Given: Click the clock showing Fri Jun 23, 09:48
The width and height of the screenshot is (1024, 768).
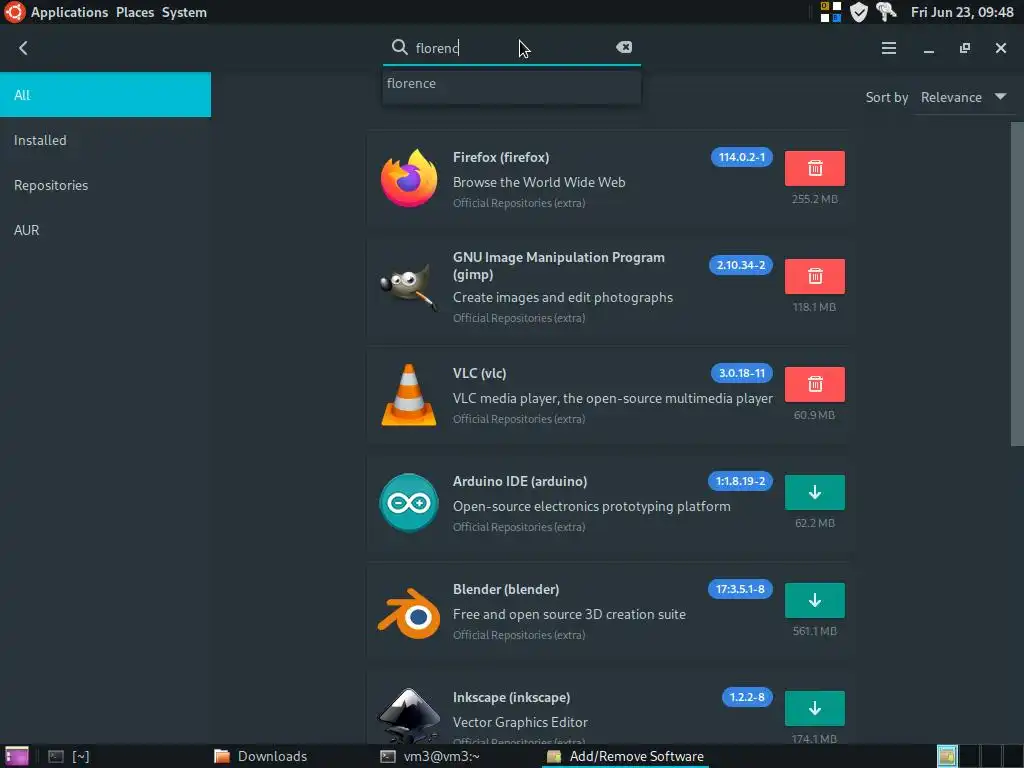Looking at the screenshot, I should tap(962, 12).
